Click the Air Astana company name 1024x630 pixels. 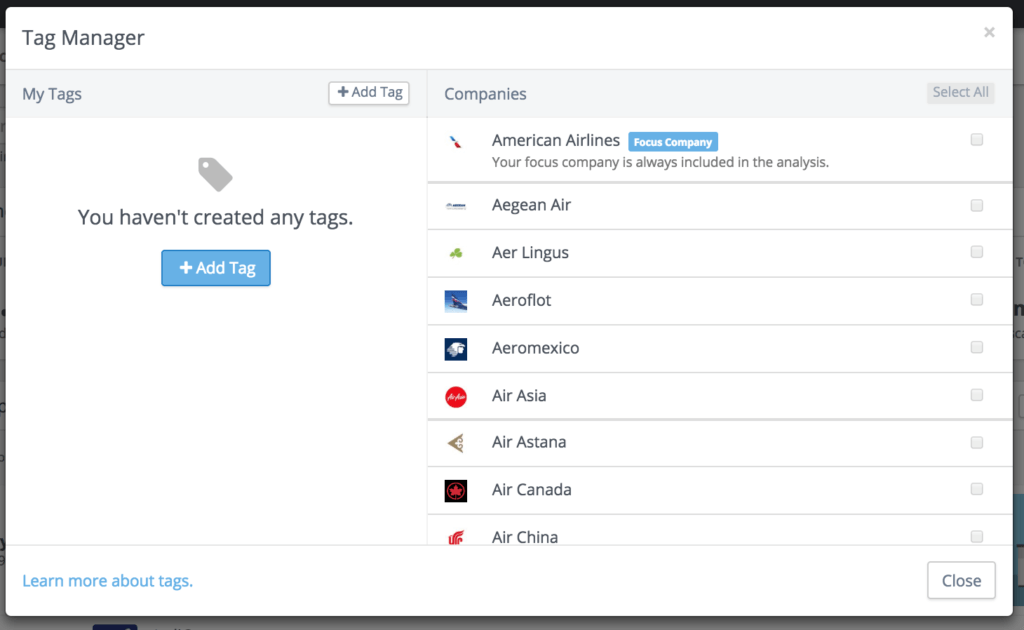coord(529,442)
